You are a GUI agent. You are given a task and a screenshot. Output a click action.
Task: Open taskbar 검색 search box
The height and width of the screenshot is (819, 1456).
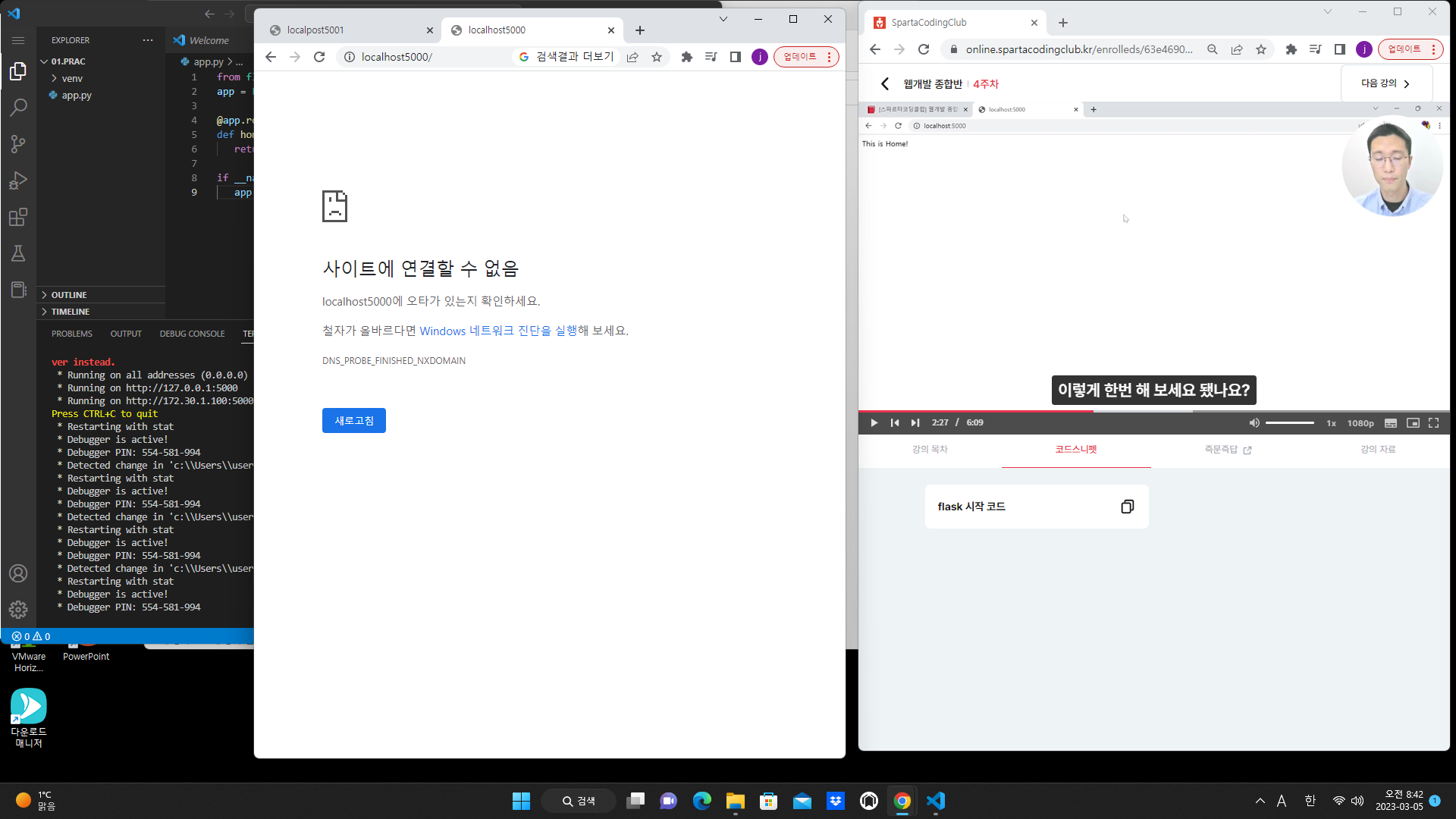point(579,801)
